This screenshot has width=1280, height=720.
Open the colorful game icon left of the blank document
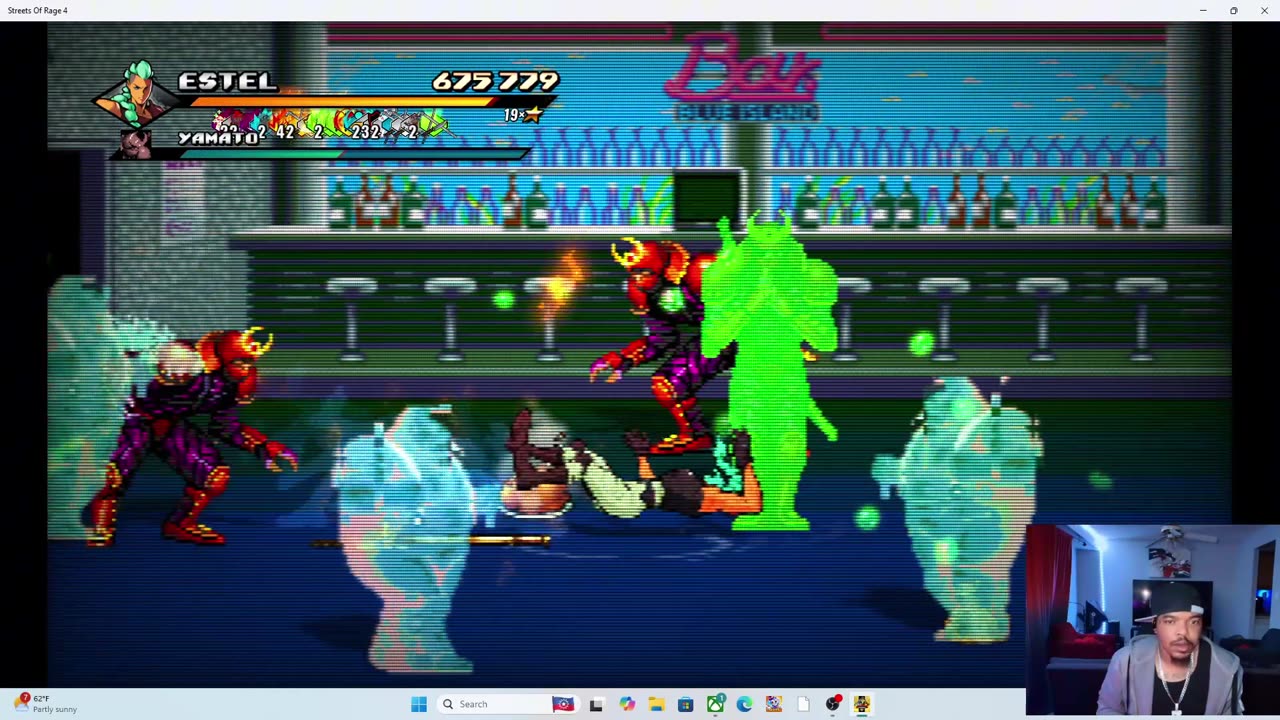pyautogui.click(x=773, y=704)
